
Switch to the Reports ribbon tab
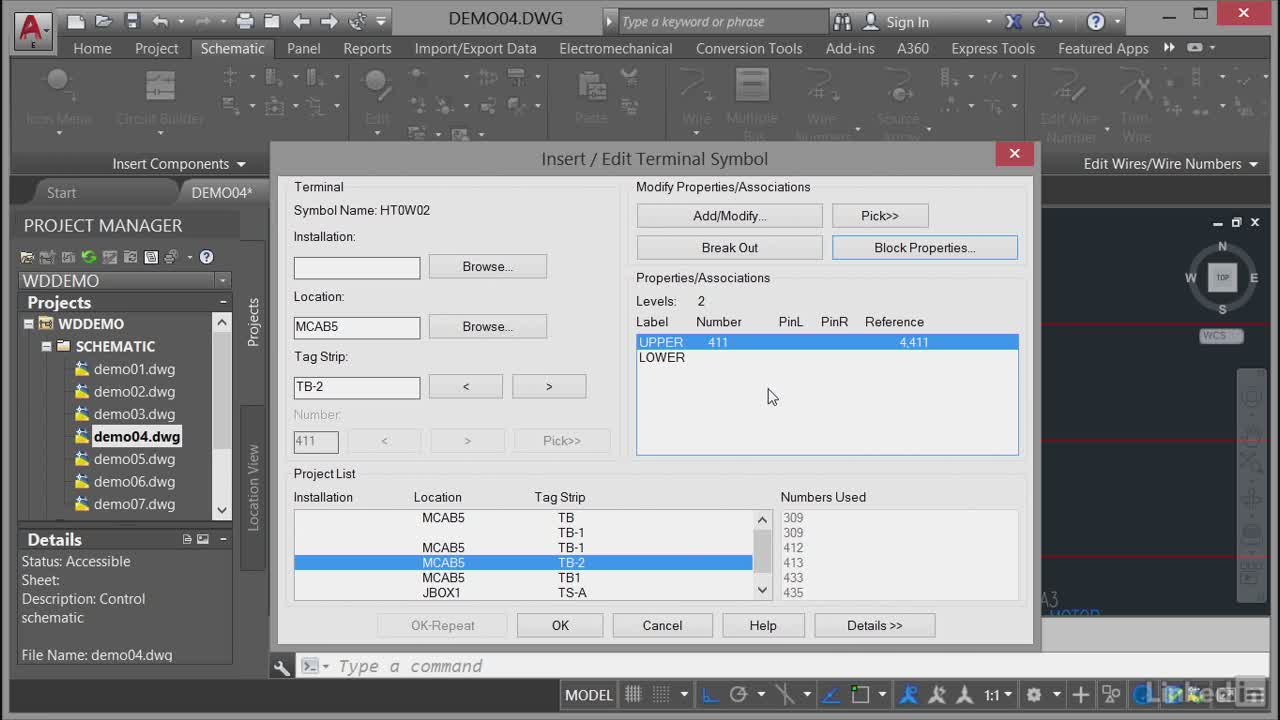click(367, 48)
